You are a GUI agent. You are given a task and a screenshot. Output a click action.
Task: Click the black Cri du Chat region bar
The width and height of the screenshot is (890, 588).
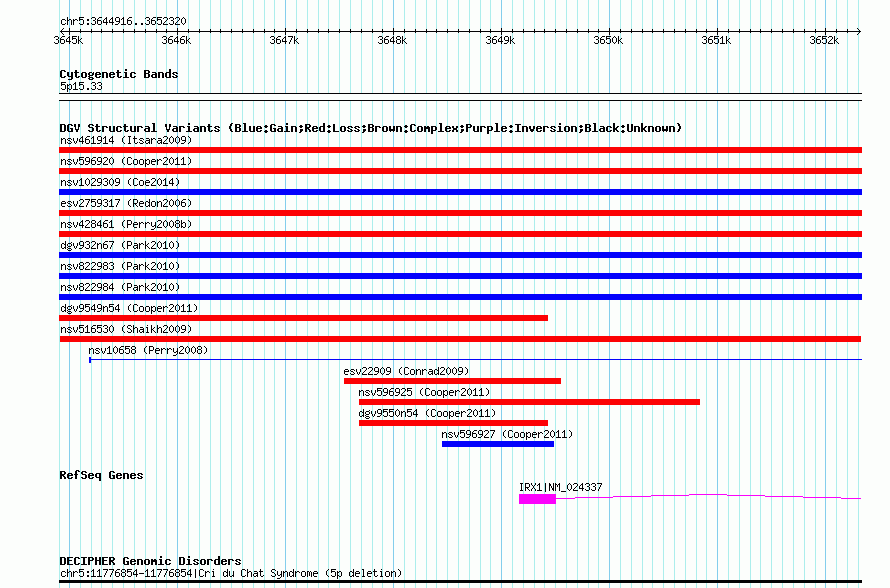click(x=460, y=582)
